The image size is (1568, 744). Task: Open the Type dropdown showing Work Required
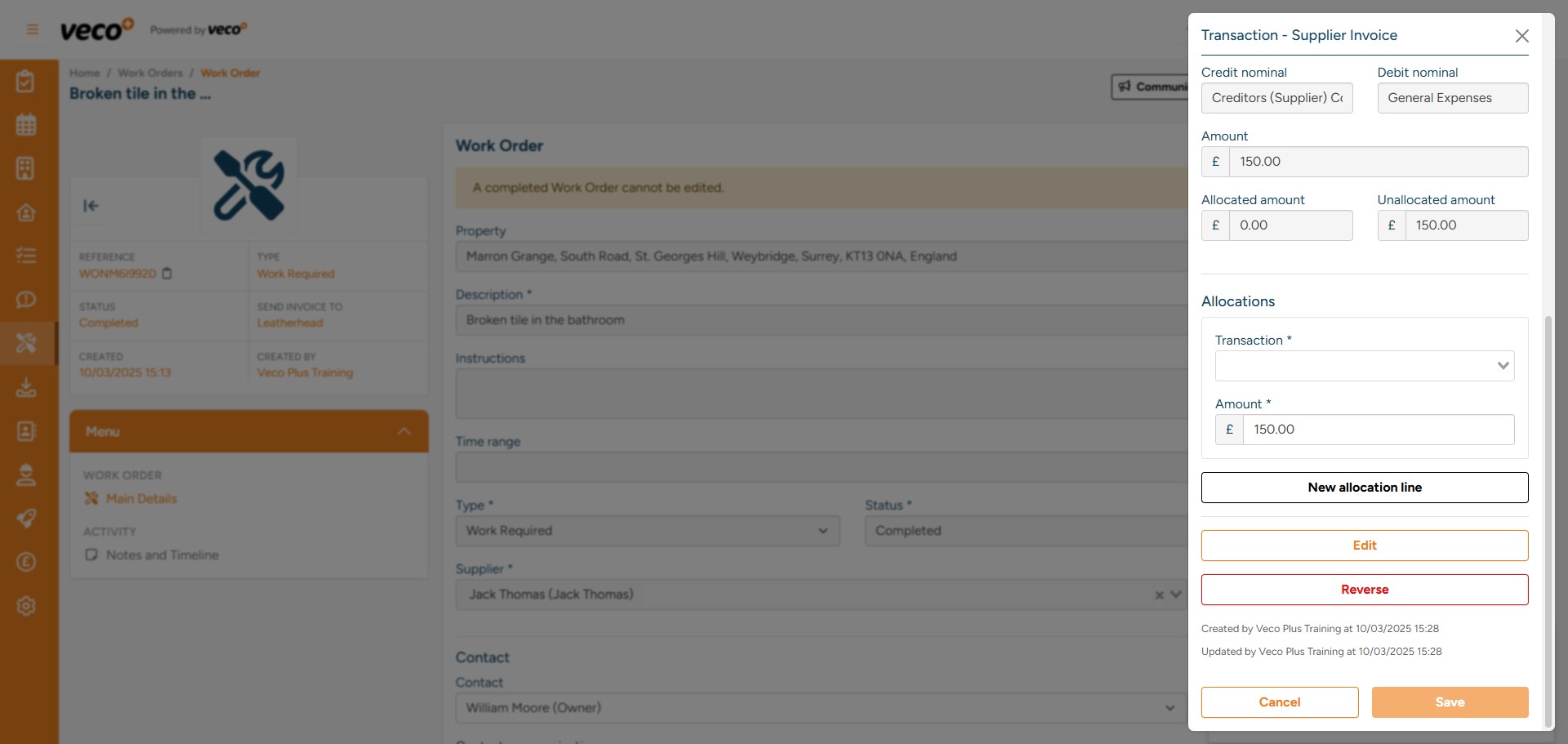822,531
